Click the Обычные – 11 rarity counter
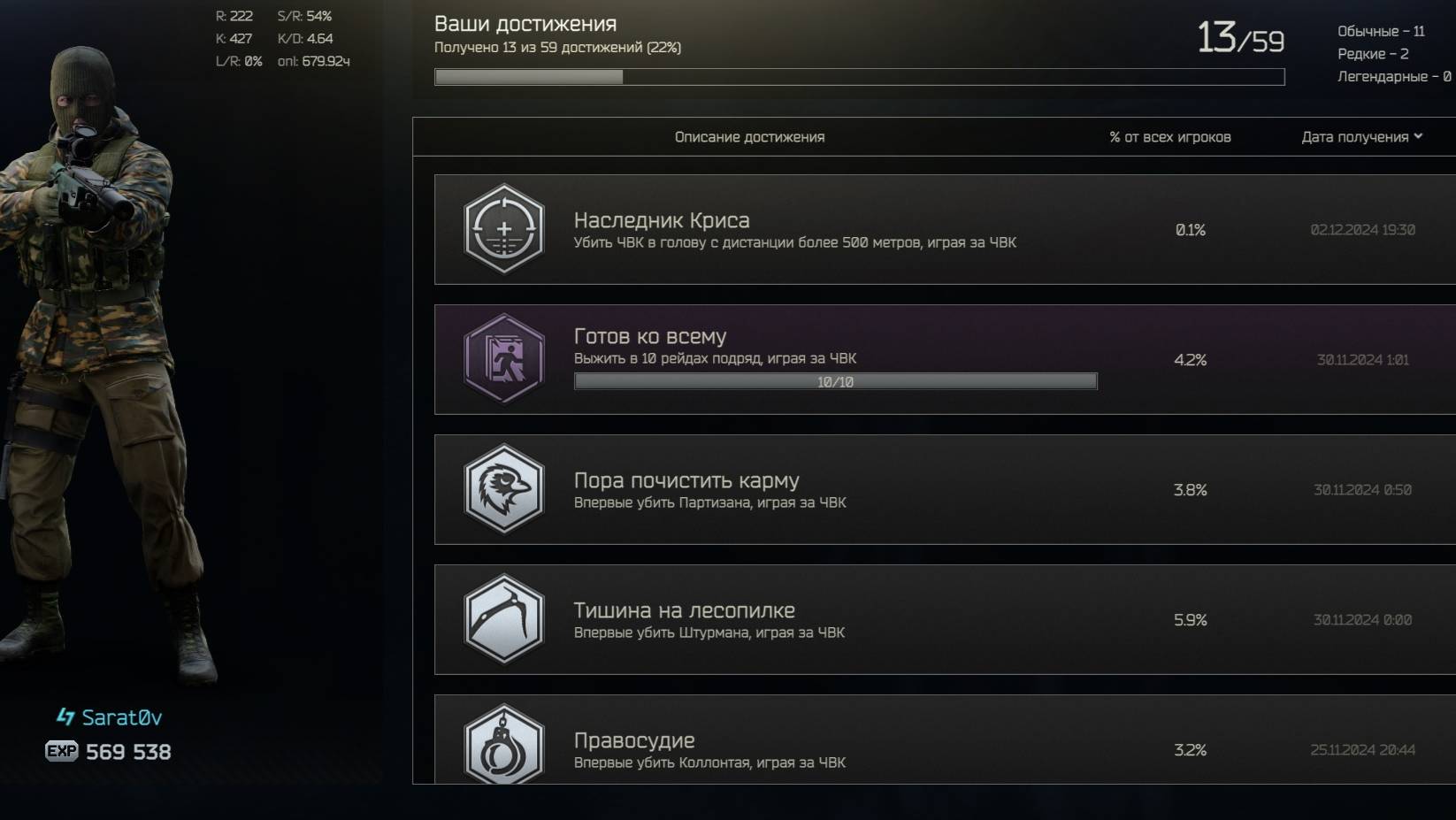 pos(1381,31)
